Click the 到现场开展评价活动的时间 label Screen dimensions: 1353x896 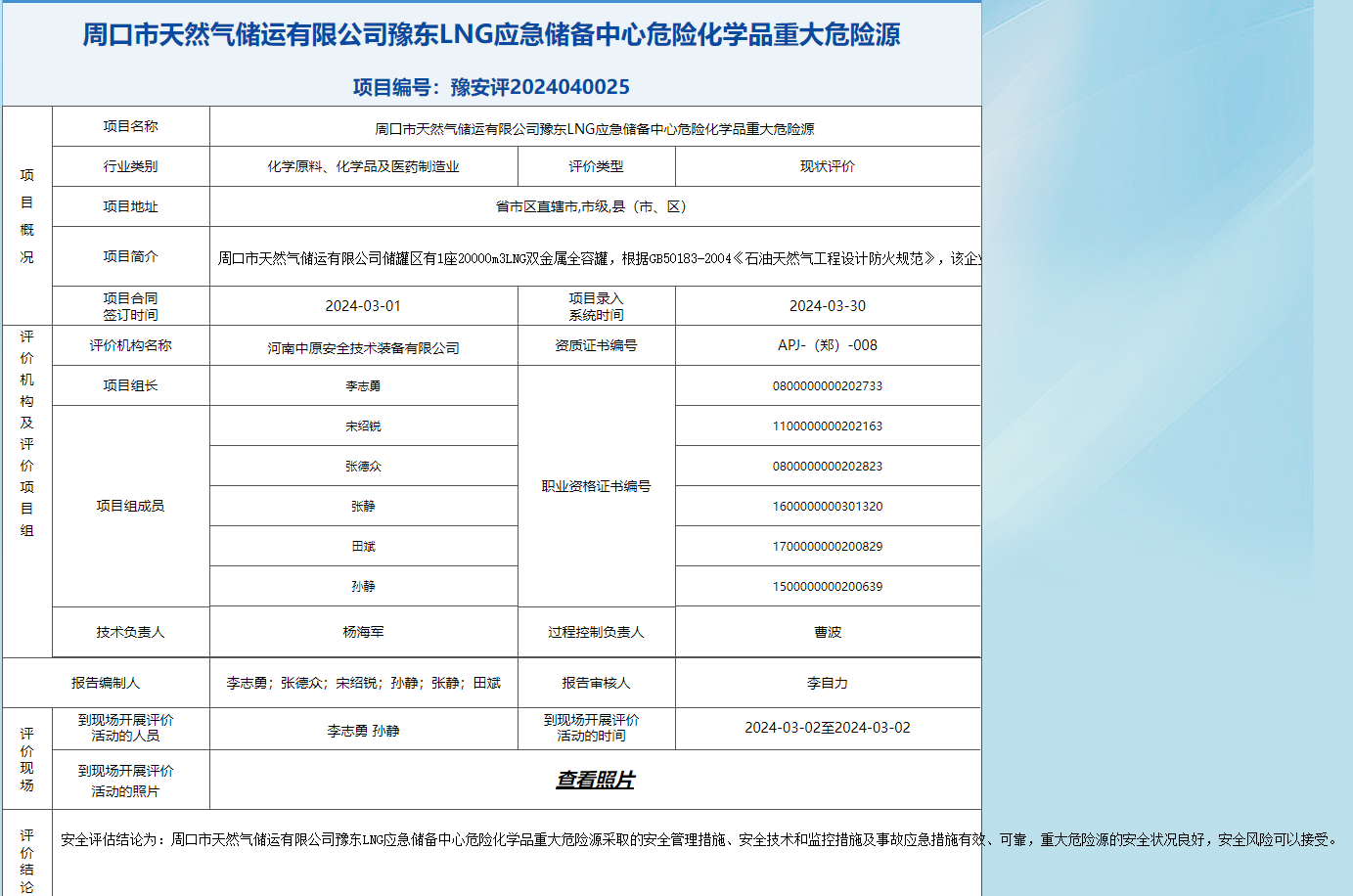[591, 728]
